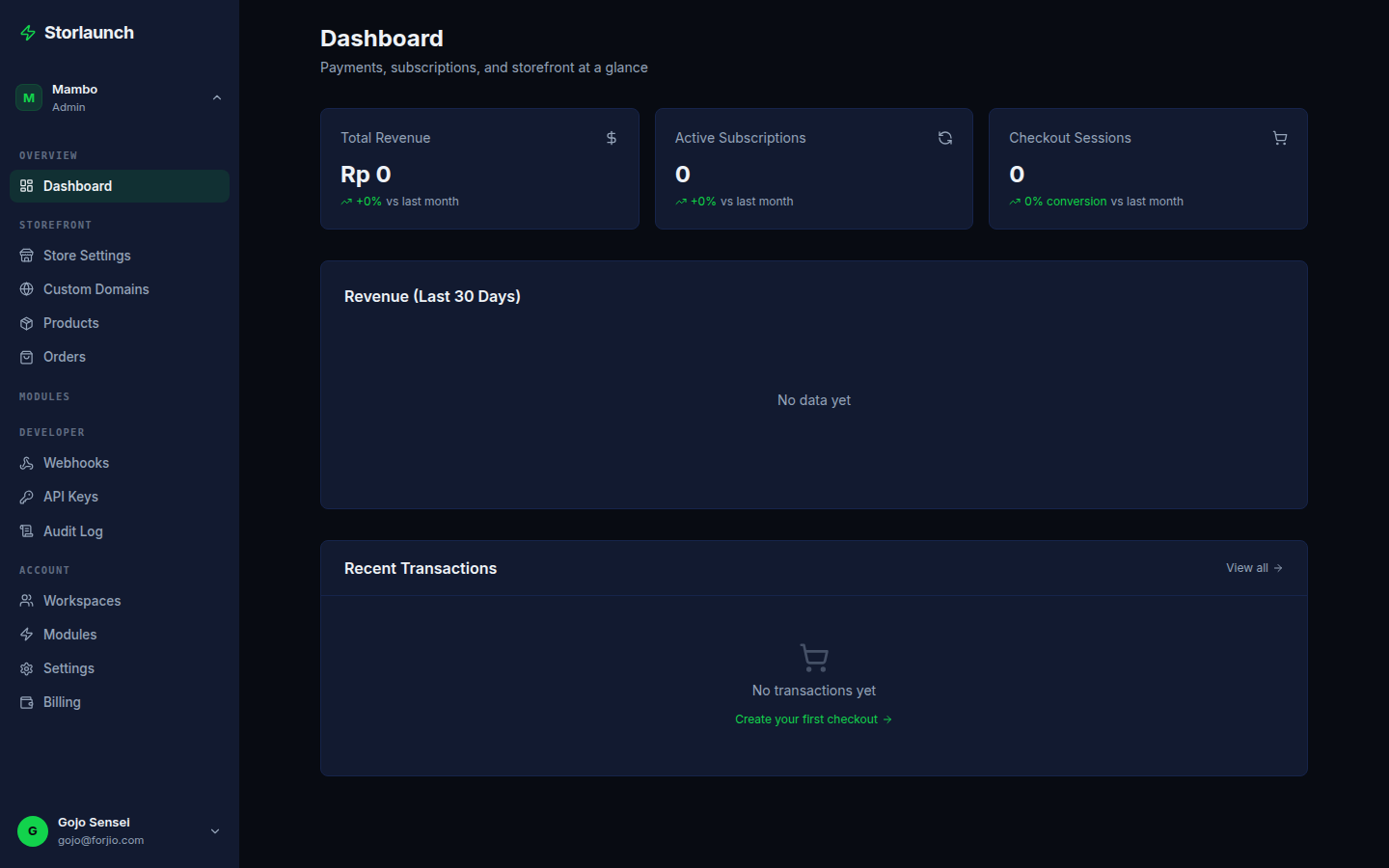Screen dimensions: 1389x868
Task: Click the Total Revenue card
Action: pyautogui.click(x=479, y=169)
